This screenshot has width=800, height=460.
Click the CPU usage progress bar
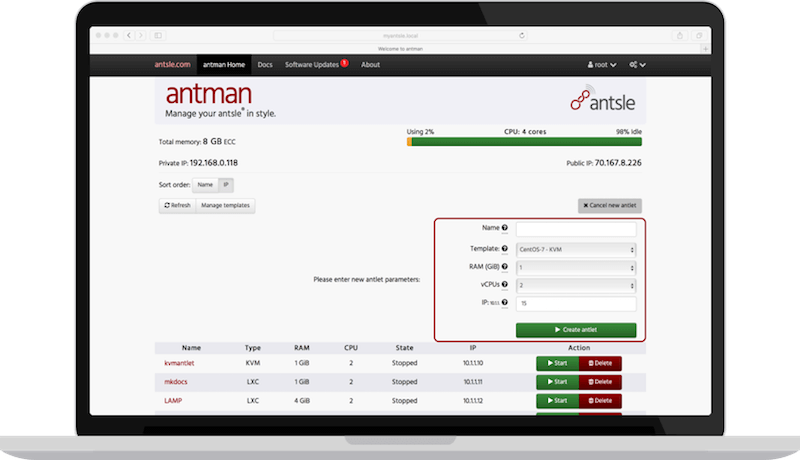click(524, 142)
